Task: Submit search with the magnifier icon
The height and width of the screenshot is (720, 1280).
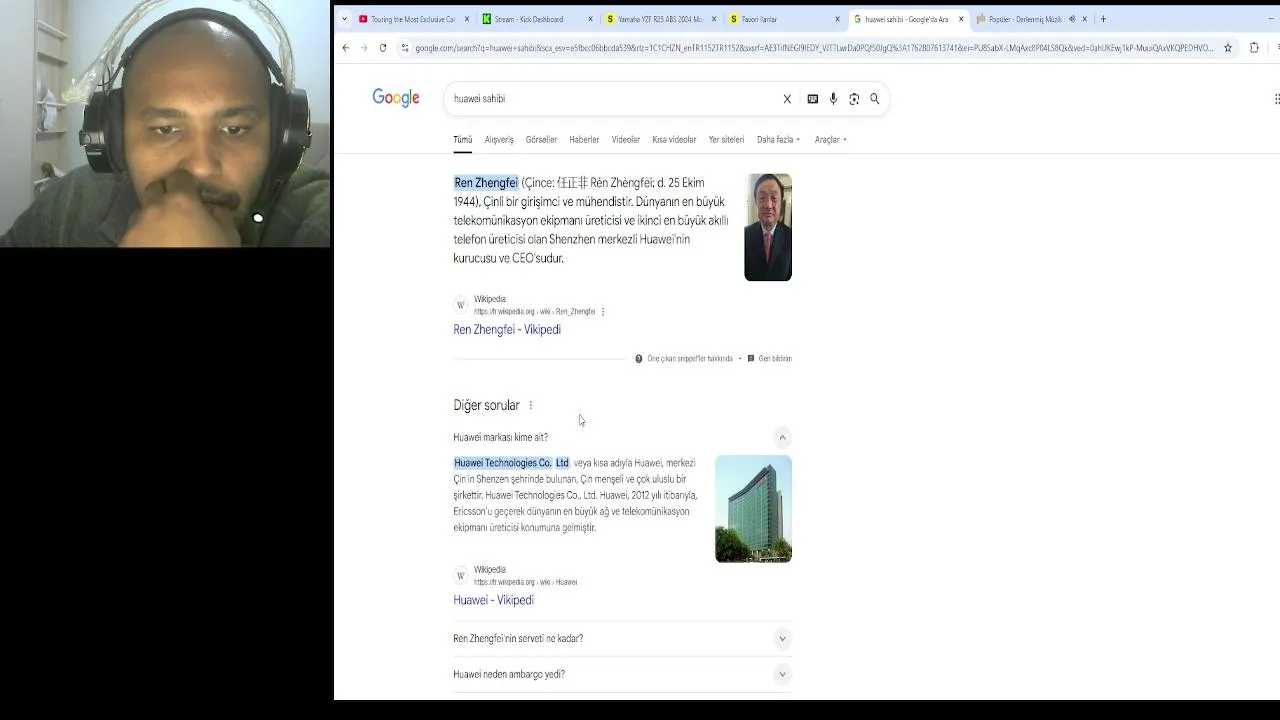Action: click(875, 99)
